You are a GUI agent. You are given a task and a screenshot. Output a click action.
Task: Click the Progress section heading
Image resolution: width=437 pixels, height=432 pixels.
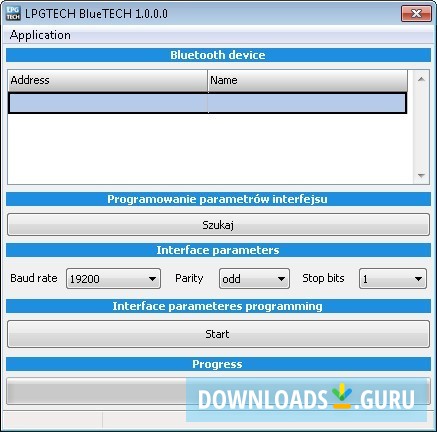218,364
